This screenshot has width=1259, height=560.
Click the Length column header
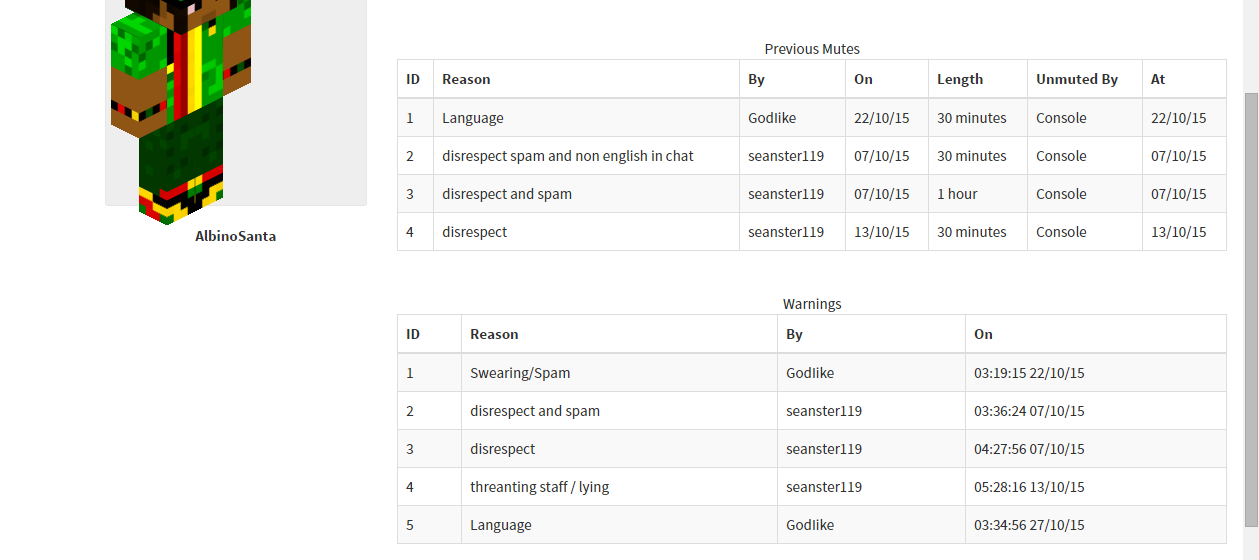click(959, 79)
